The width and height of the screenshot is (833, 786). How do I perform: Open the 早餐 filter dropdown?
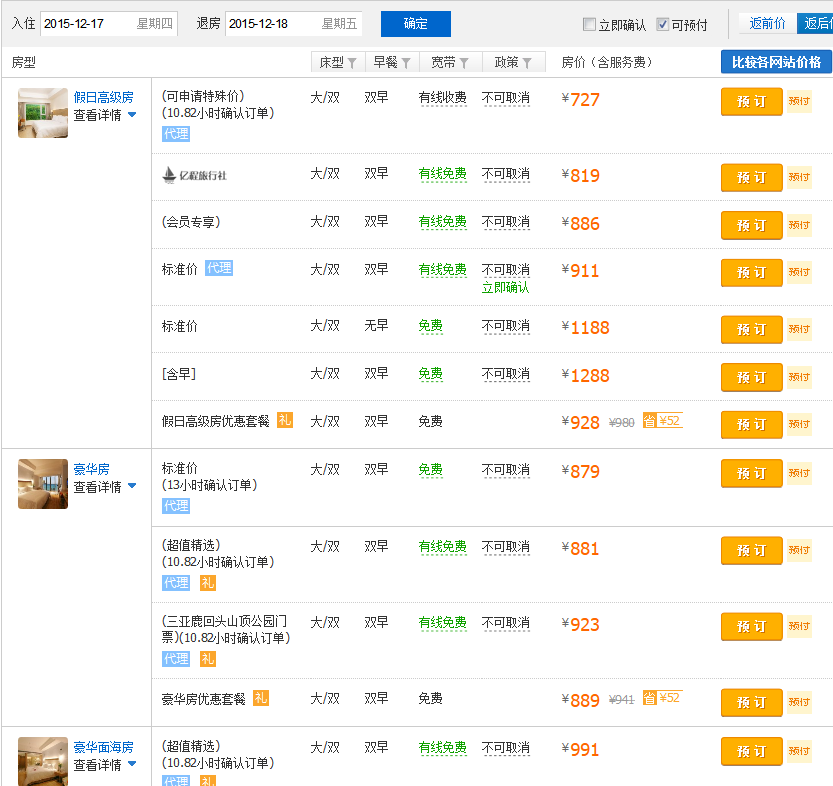pos(392,62)
